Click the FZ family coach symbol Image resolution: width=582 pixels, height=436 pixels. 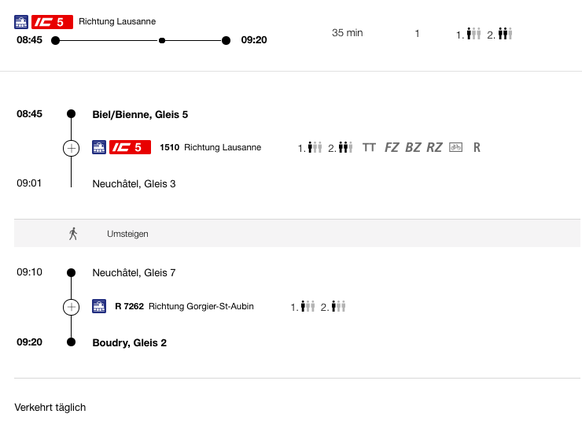(x=392, y=147)
